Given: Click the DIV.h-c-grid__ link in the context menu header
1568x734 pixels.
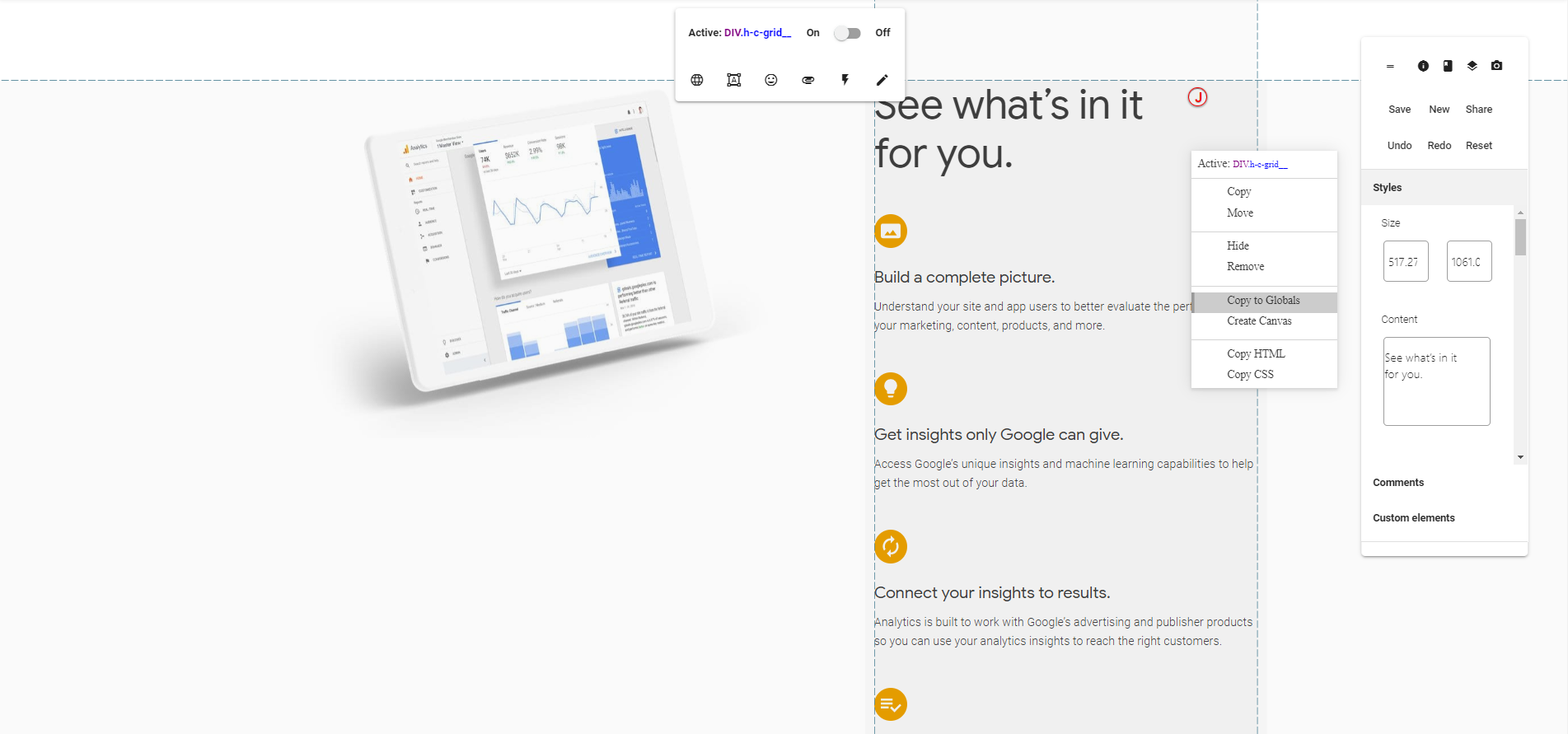Looking at the screenshot, I should click(1260, 164).
